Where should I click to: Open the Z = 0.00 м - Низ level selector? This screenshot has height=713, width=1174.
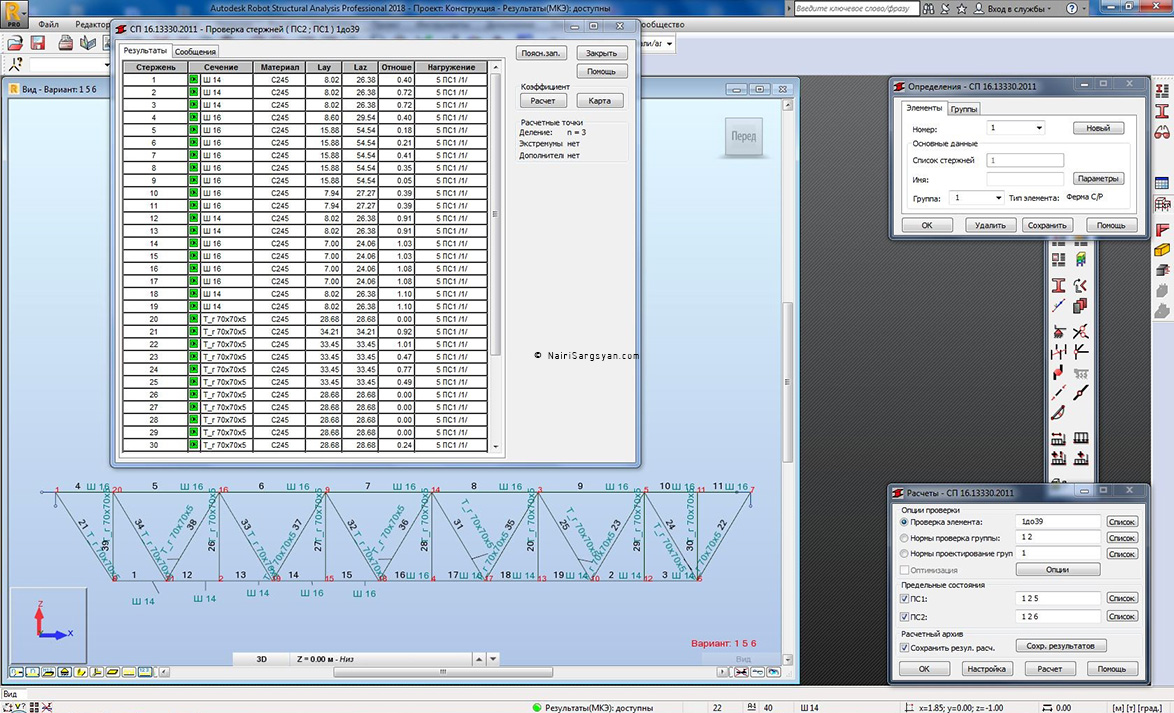pos(380,659)
